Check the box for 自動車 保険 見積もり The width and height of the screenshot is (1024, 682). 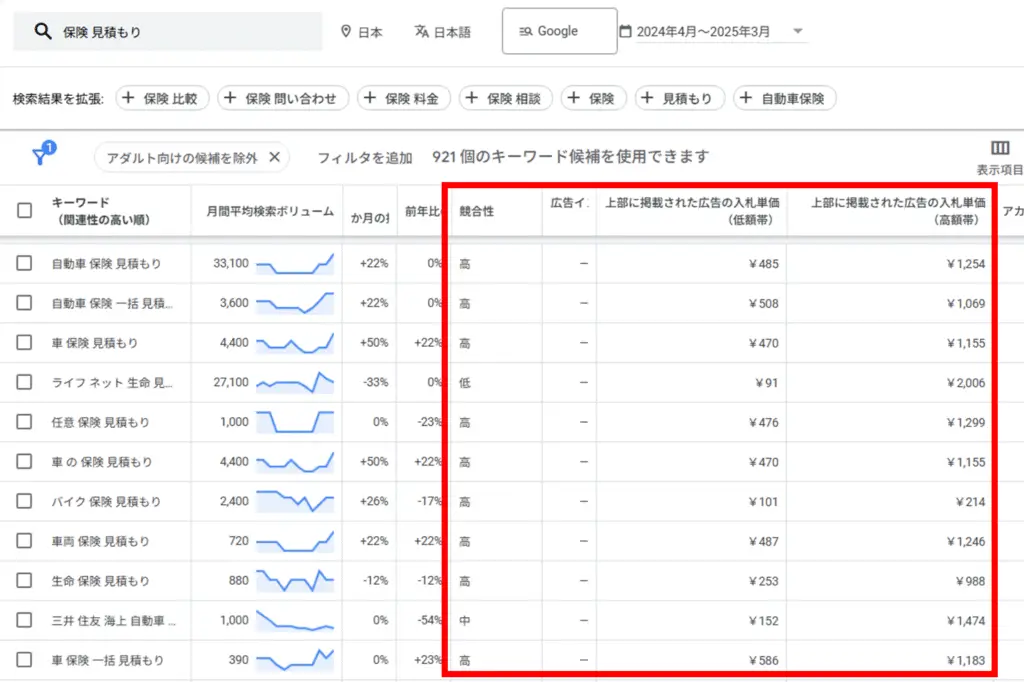[24, 263]
